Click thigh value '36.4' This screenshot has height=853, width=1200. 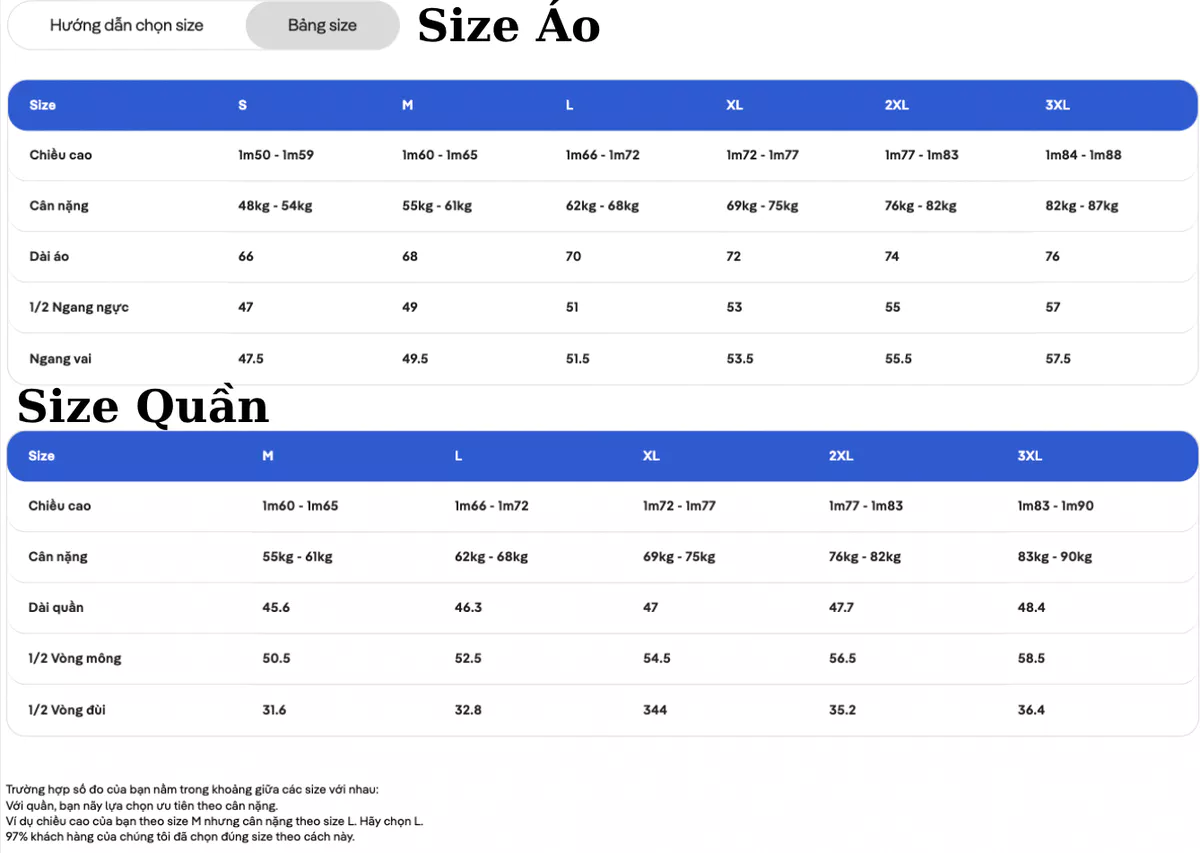pyautogui.click(x=1031, y=710)
